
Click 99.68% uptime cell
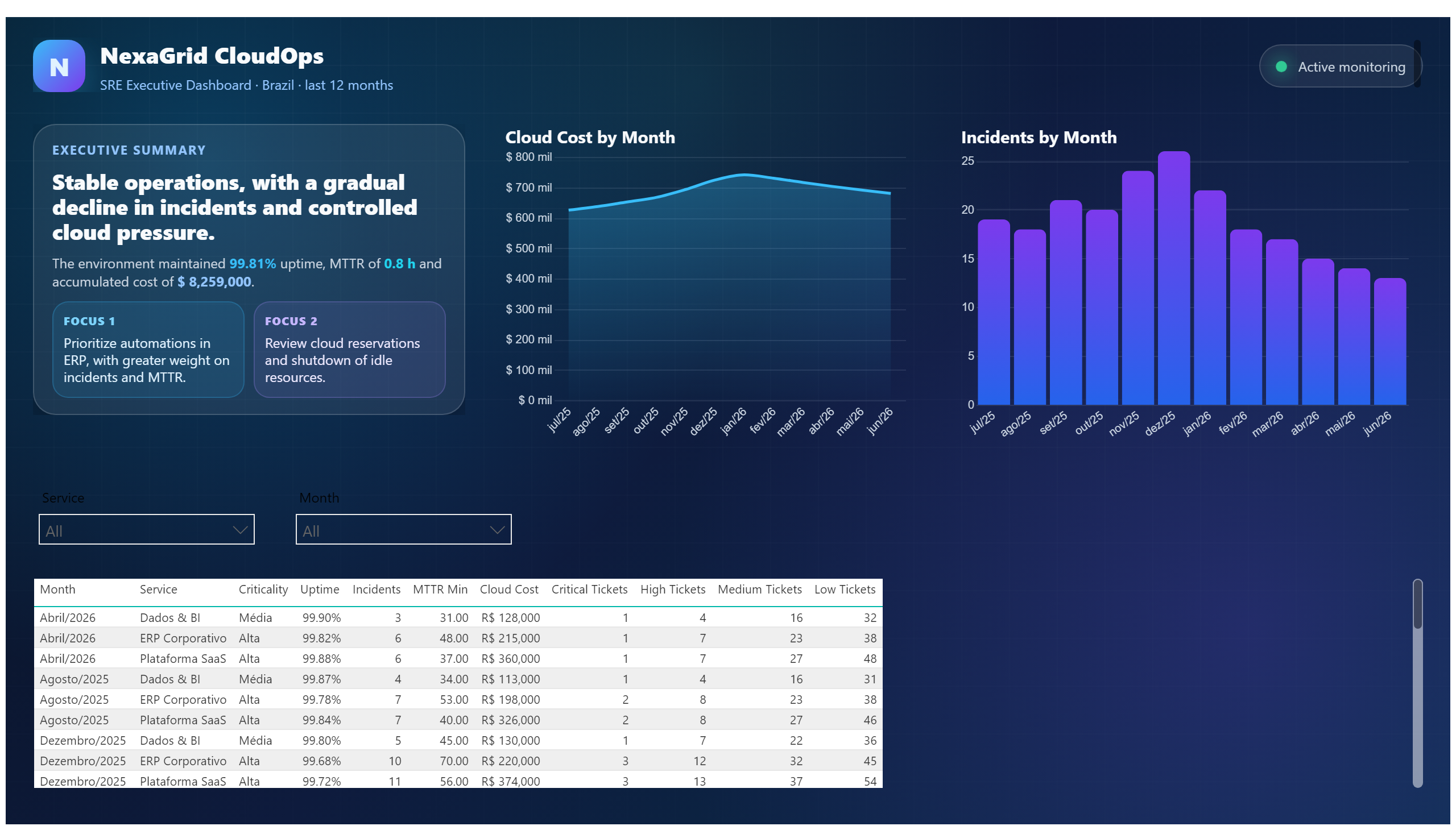tap(322, 762)
